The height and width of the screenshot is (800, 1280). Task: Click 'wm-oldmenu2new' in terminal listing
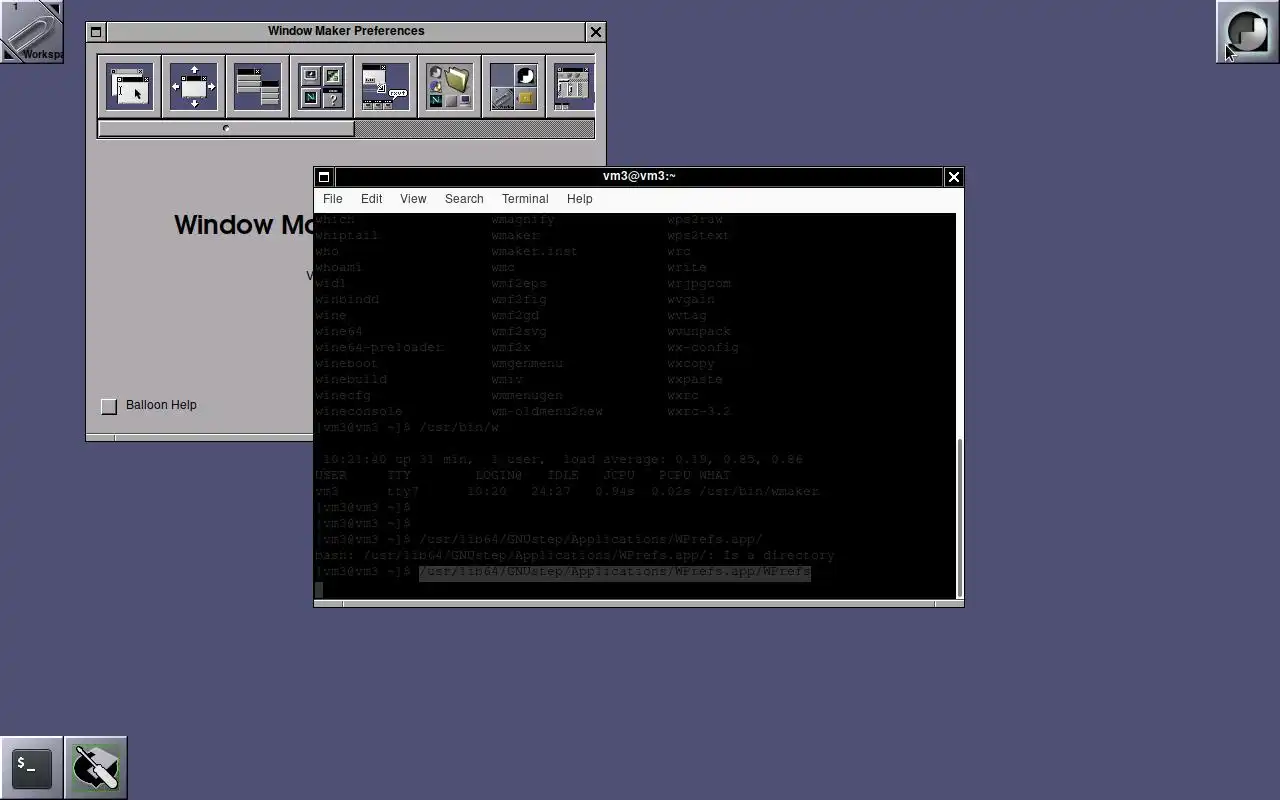tap(546, 412)
